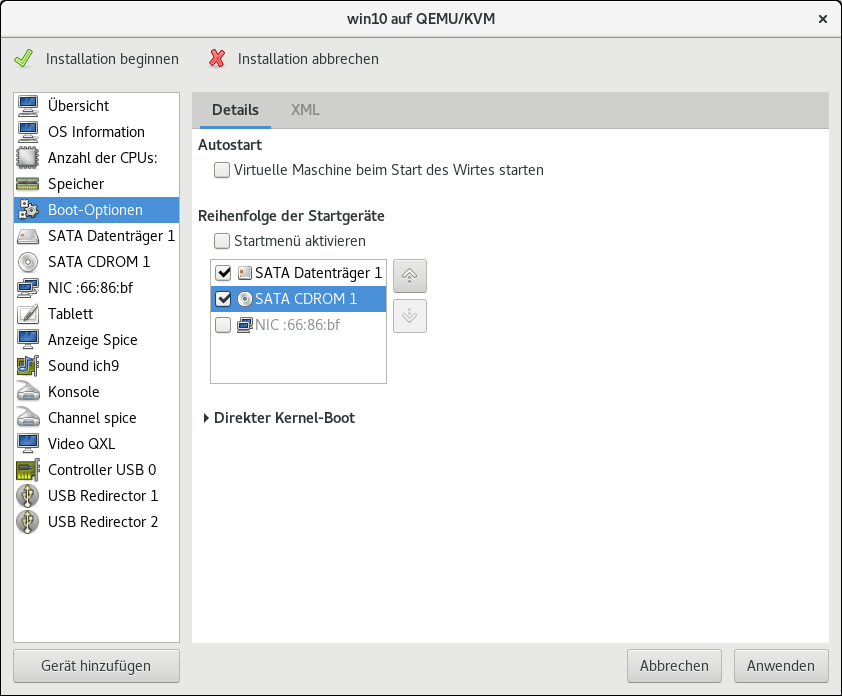Select the Speicher memory icon
Image resolution: width=842 pixels, height=696 pixels.
[x=28, y=184]
